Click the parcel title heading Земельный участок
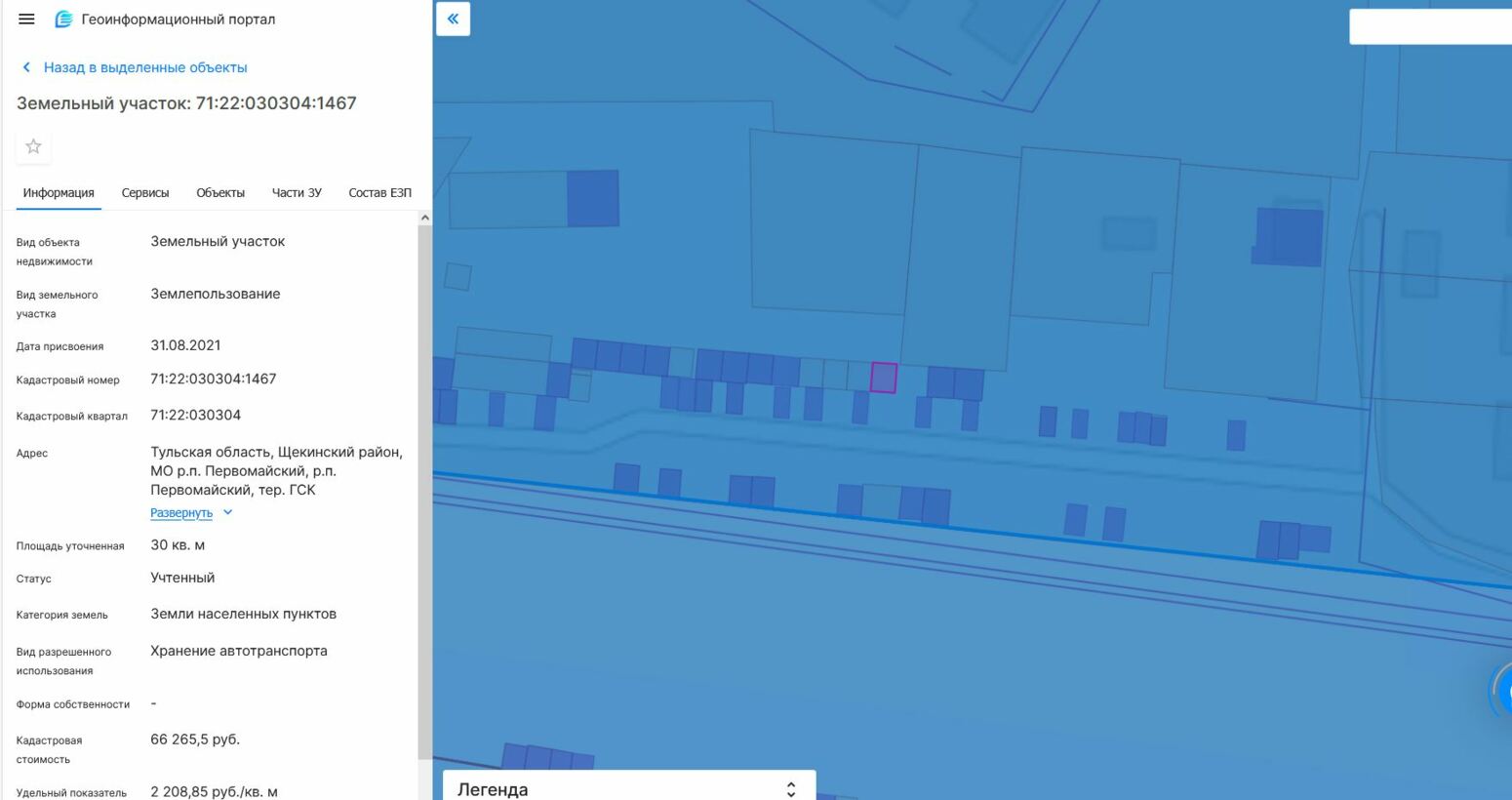This screenshot has width=1512, height=800. pos(186,103)
